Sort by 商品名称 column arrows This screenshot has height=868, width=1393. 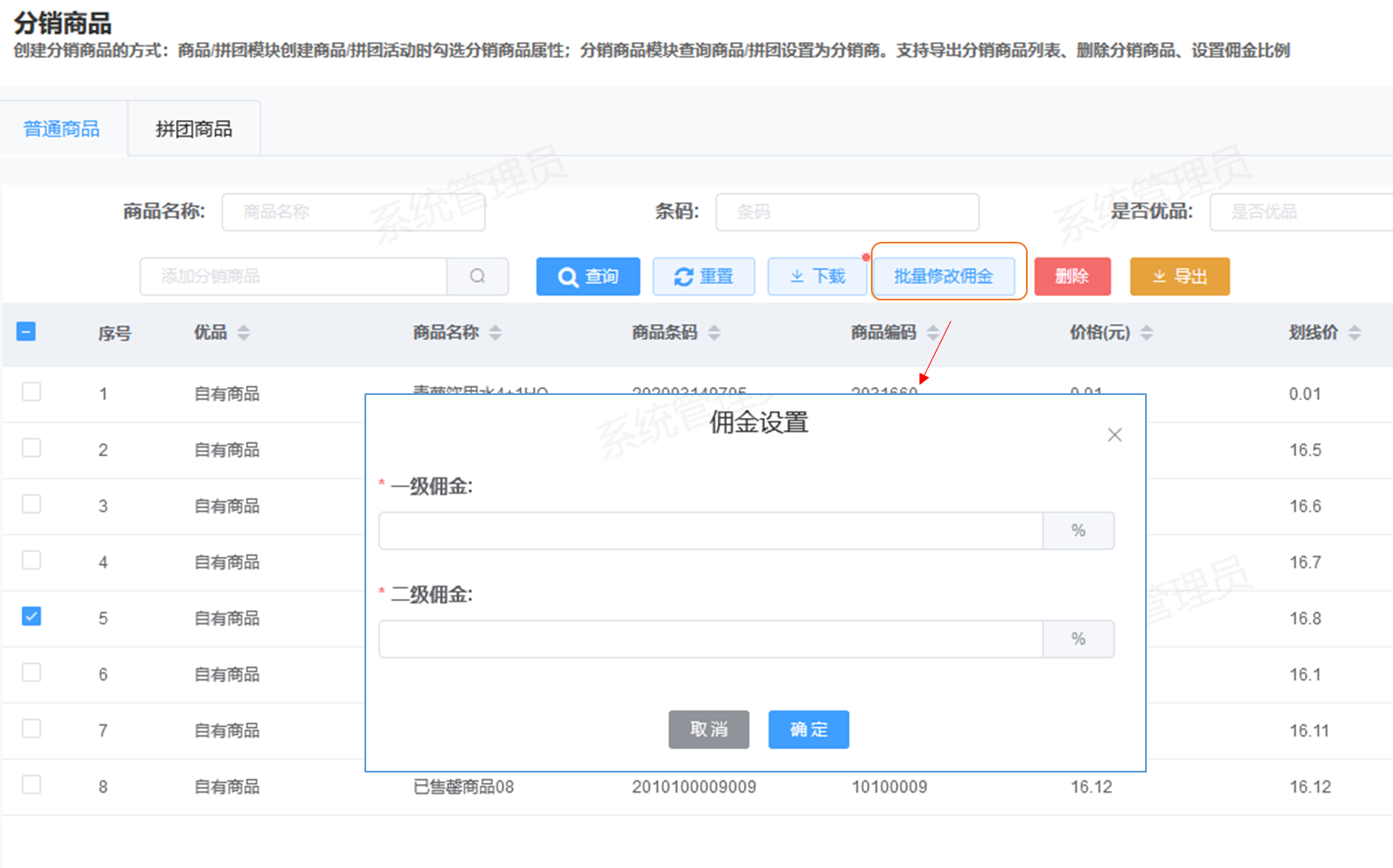click(x=496, y=333)
